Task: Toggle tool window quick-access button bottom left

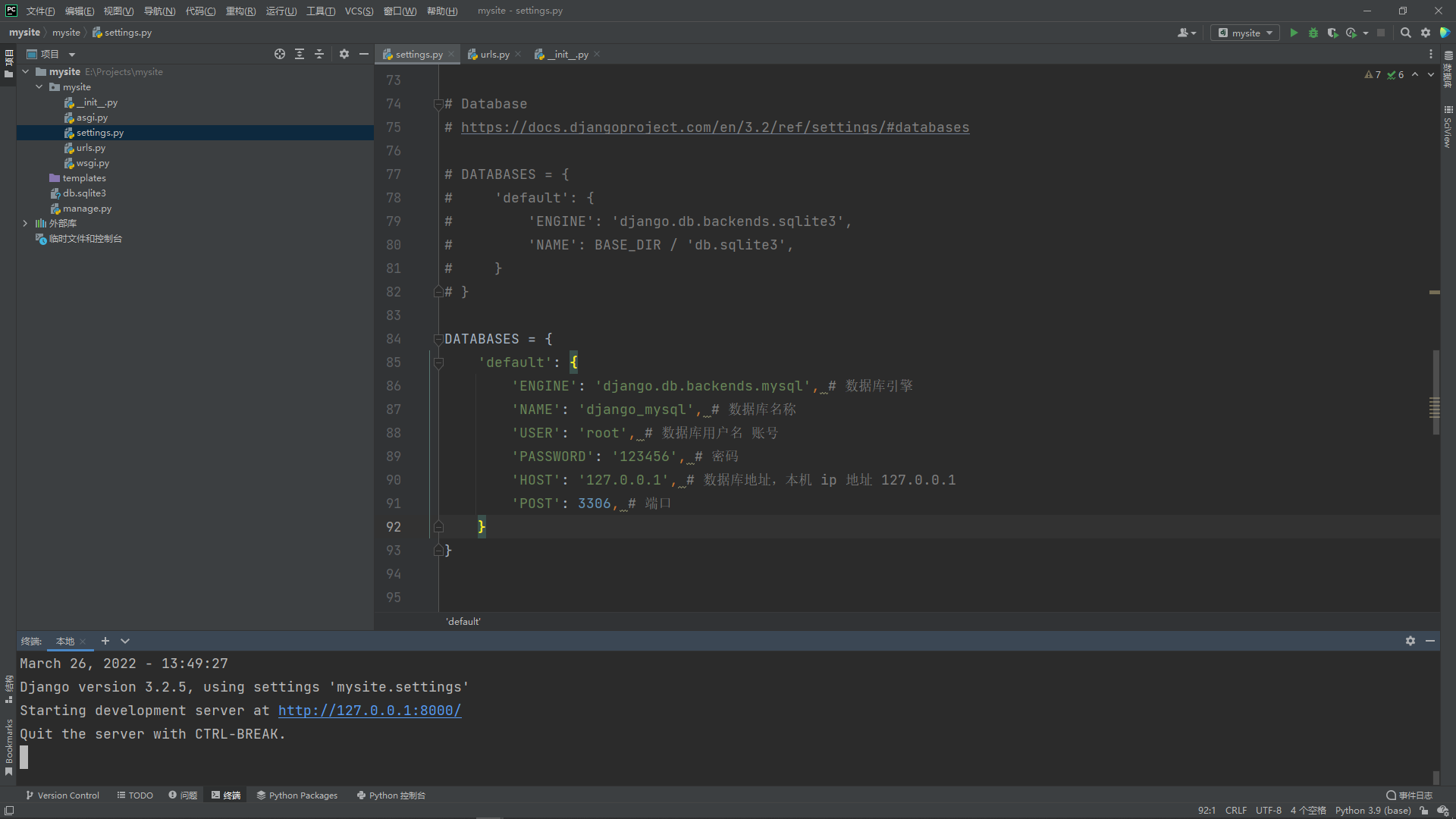Action: tap(8, 810)
